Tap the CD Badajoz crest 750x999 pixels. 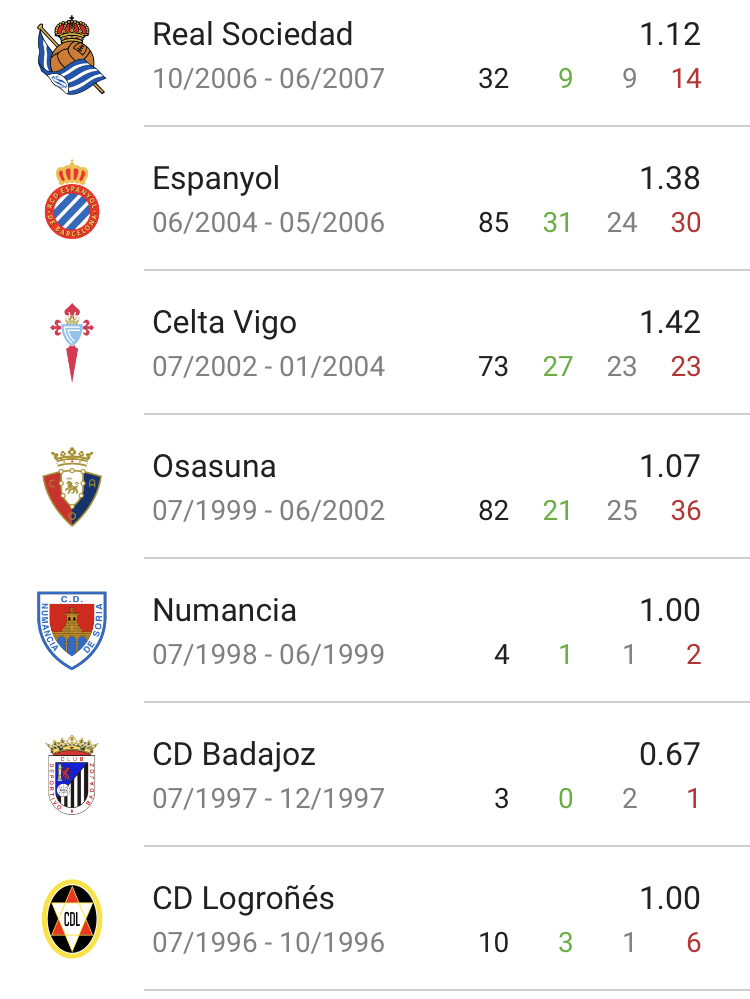72,775
